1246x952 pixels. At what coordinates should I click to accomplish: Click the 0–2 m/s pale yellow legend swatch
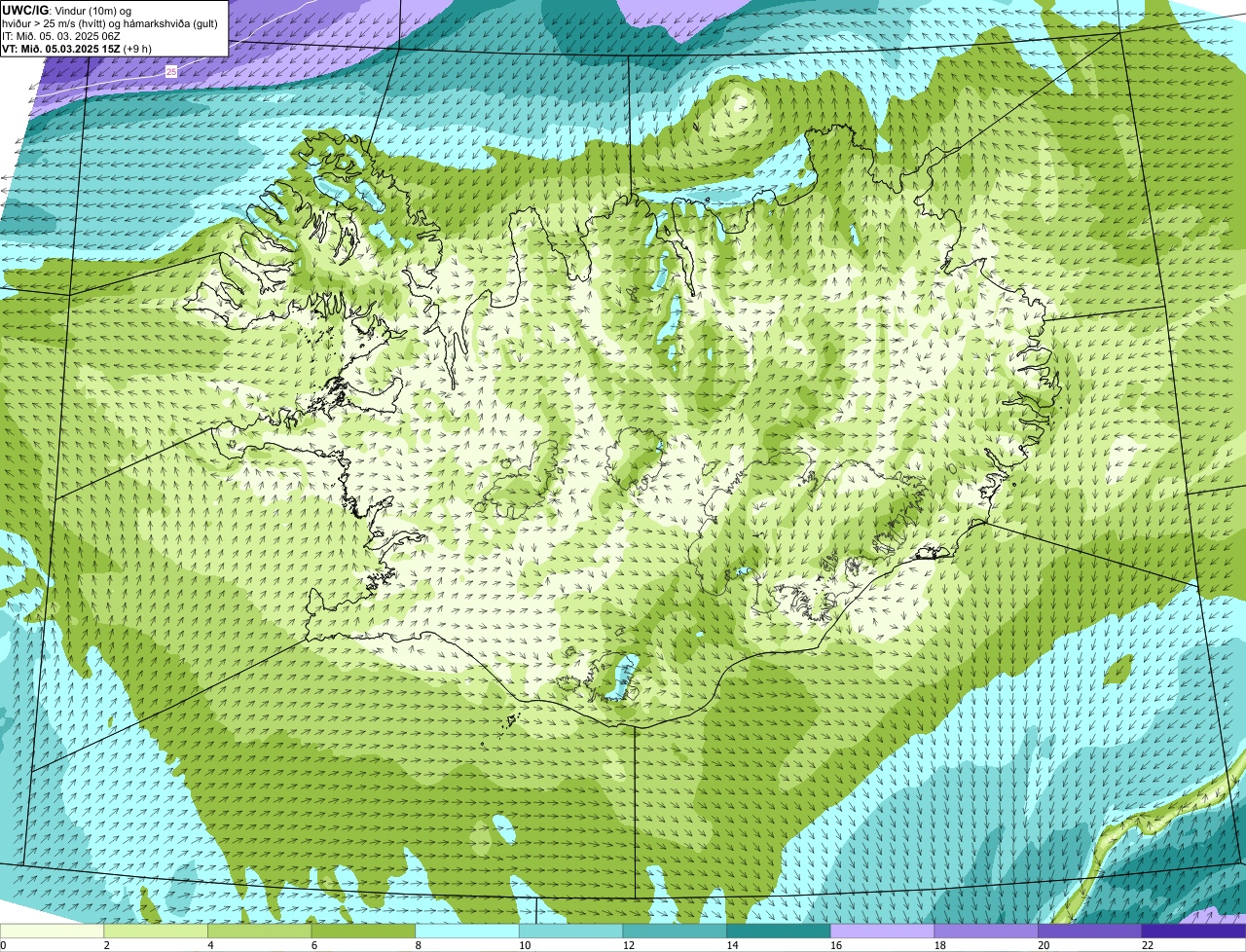52,931
